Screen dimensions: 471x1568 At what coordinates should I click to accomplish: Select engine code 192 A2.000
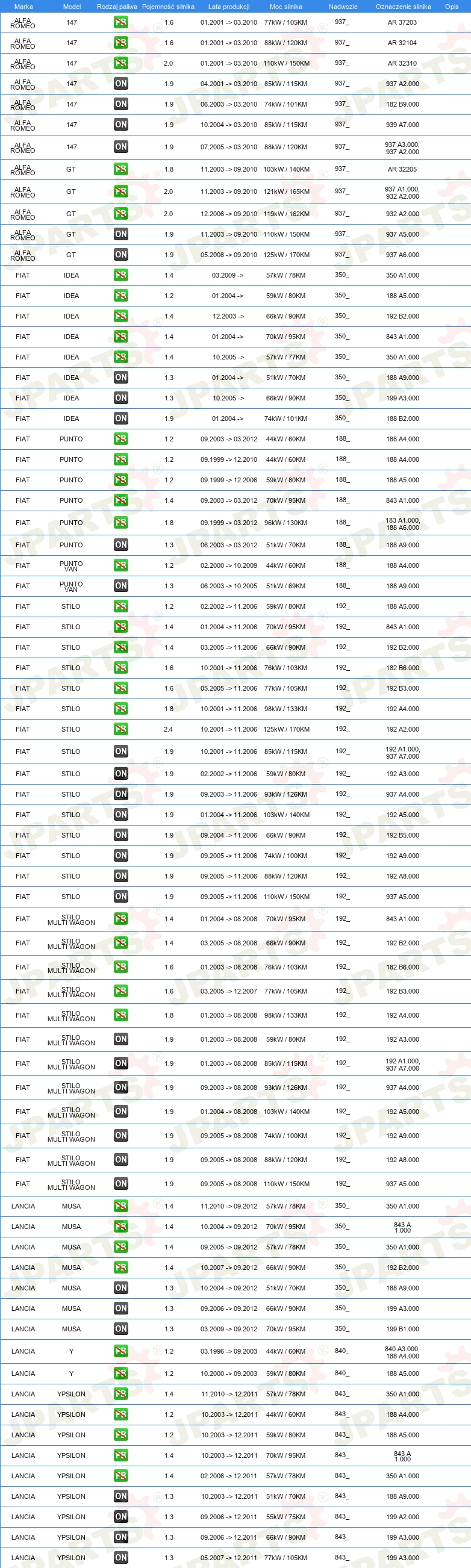pyautogui.click(x=402, y=729)
